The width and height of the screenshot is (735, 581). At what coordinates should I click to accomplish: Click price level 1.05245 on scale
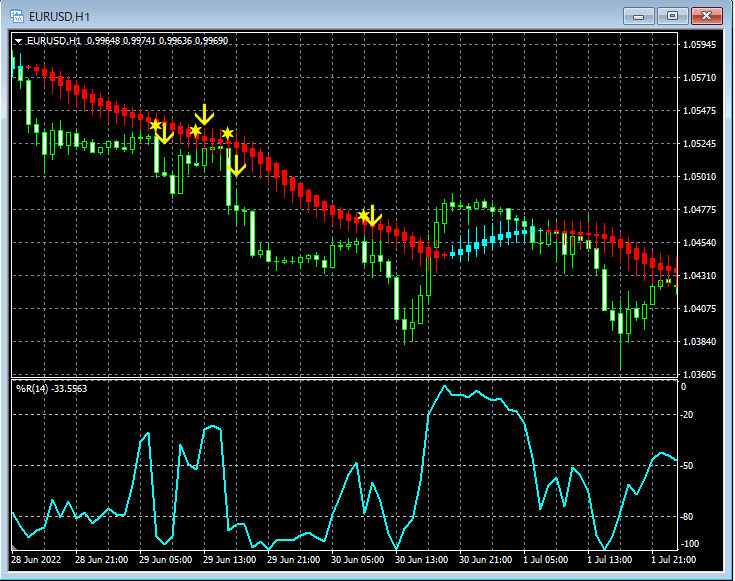[700, 143]
